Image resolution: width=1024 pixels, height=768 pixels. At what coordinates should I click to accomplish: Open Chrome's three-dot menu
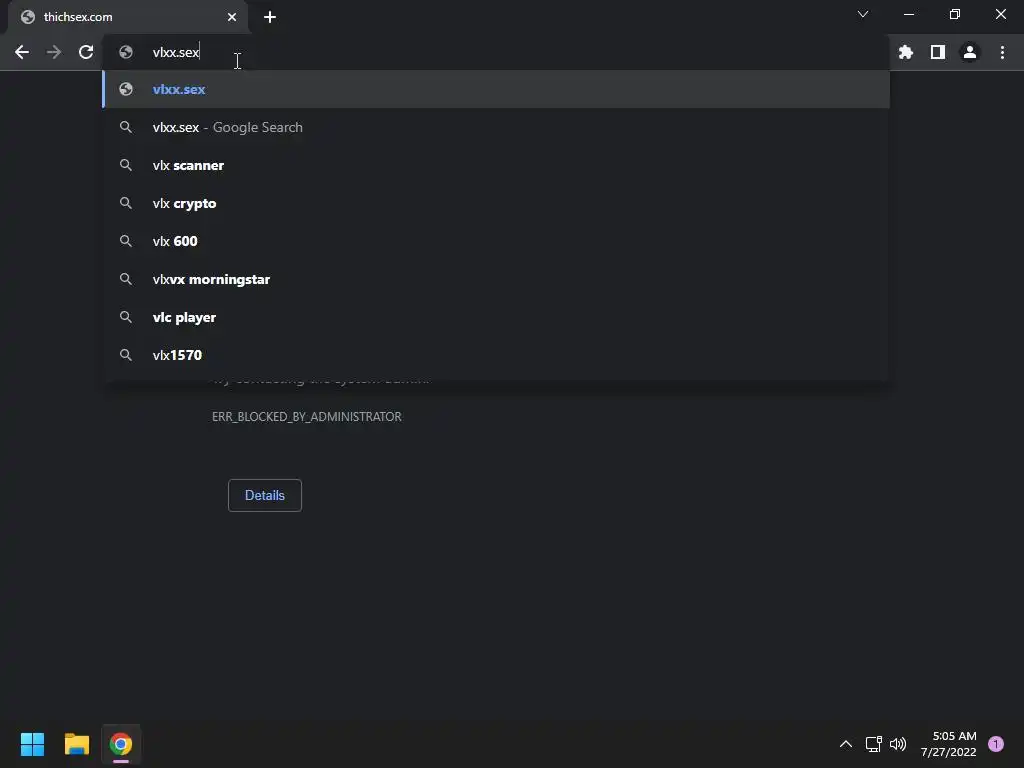(x=1002, y=52)
